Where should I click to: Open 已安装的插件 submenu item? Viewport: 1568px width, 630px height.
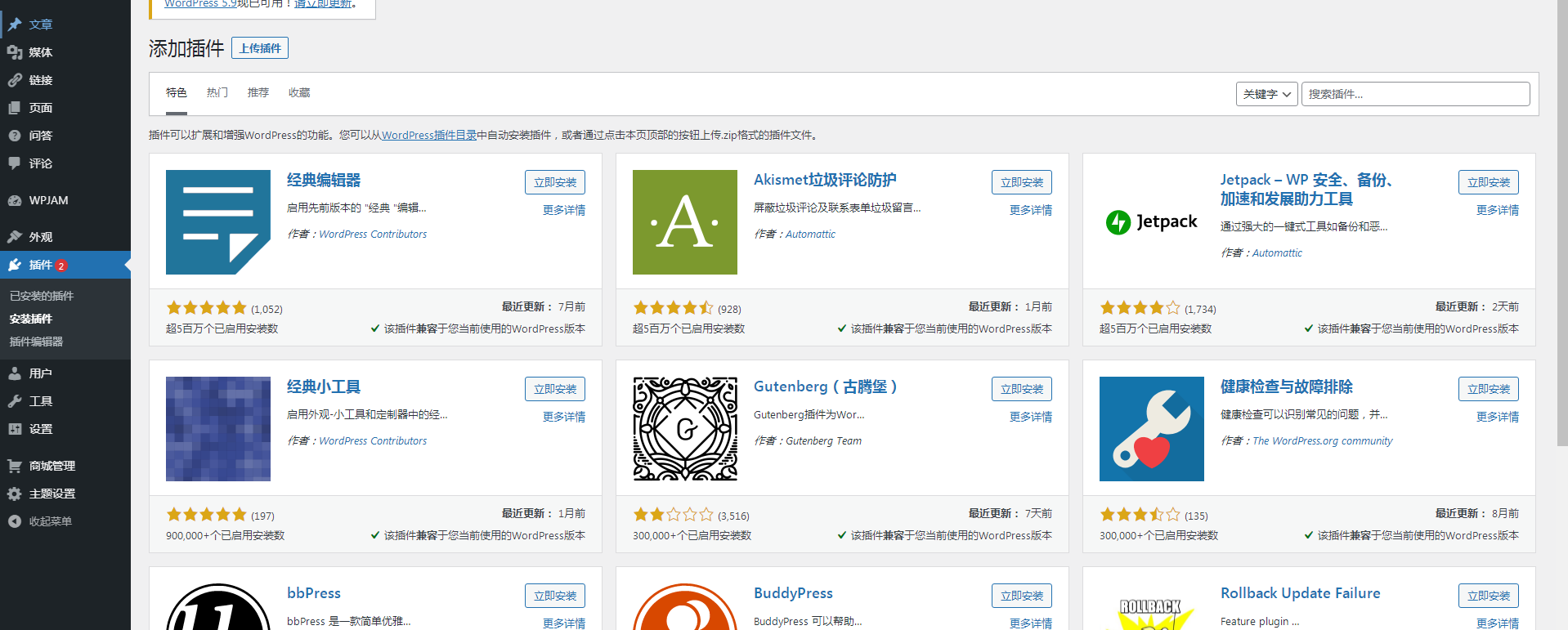[42, 296]
